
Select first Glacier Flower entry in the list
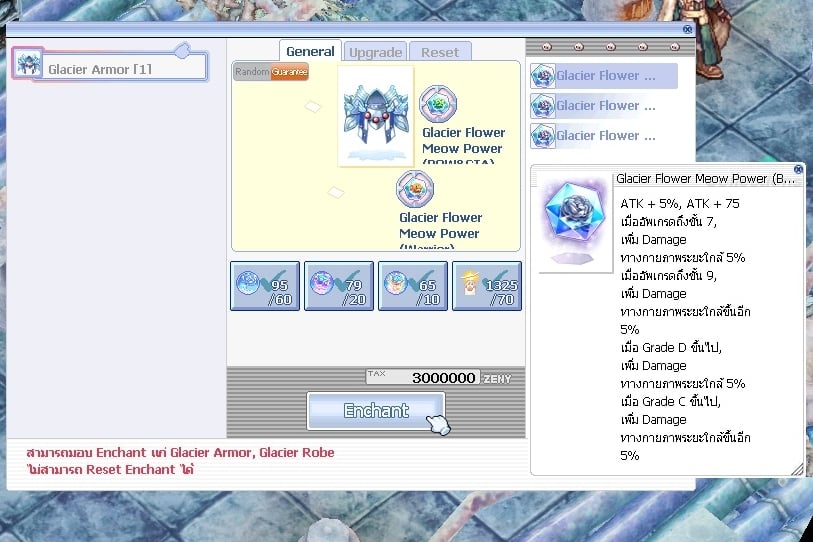point(604,76)
